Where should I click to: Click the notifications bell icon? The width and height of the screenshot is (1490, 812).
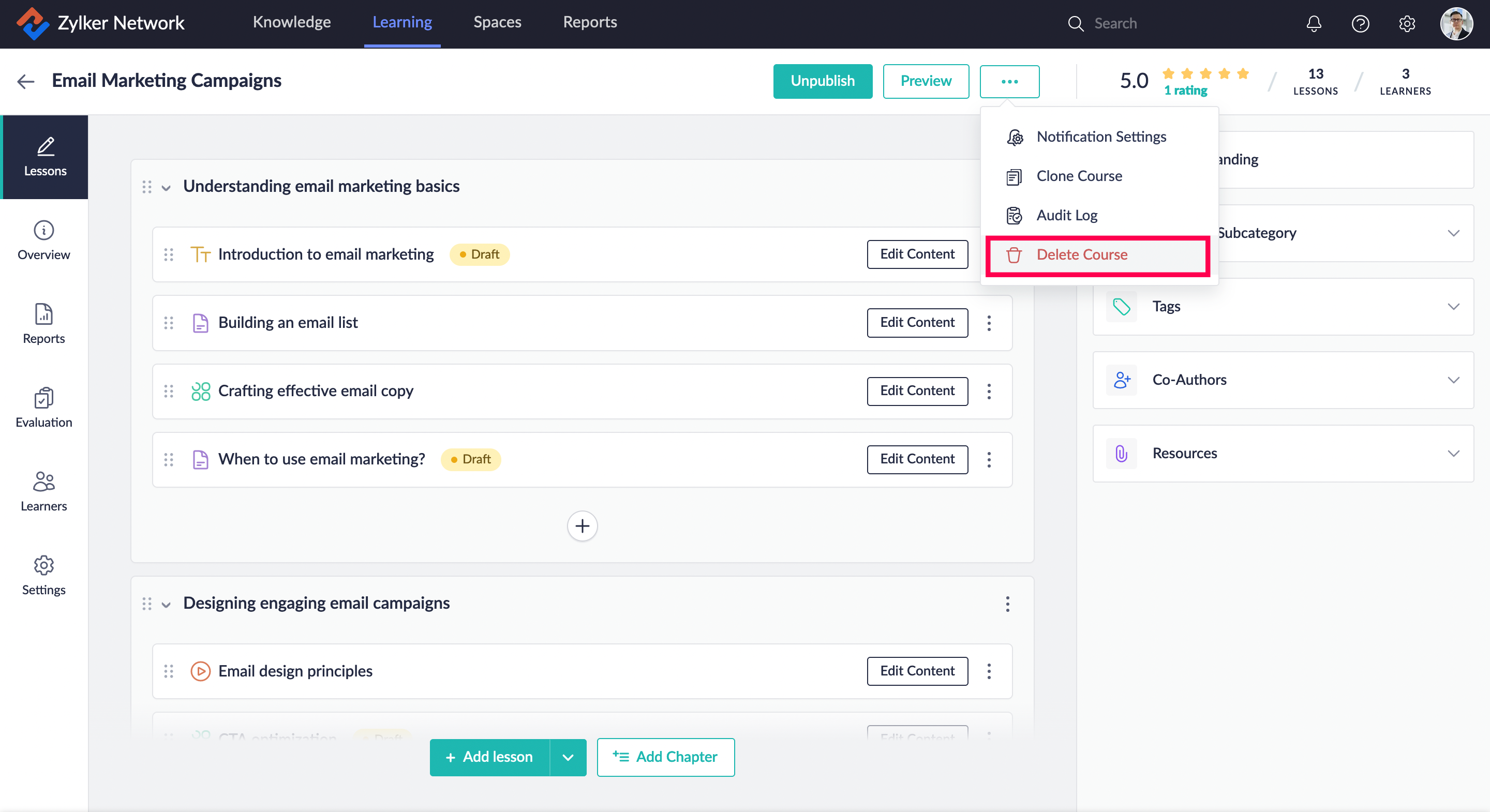point(1314,24)
